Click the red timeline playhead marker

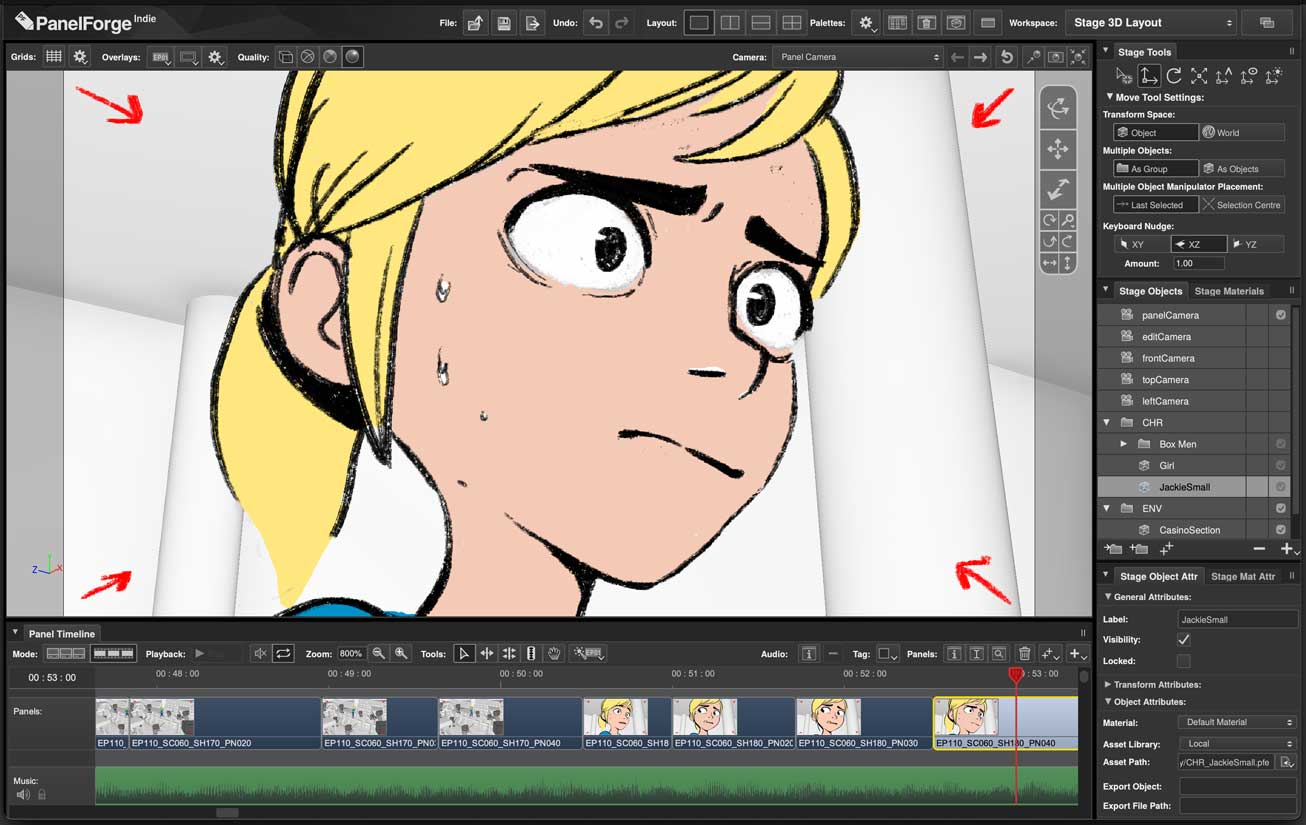pyautogui.click(x=1016, y=676)
